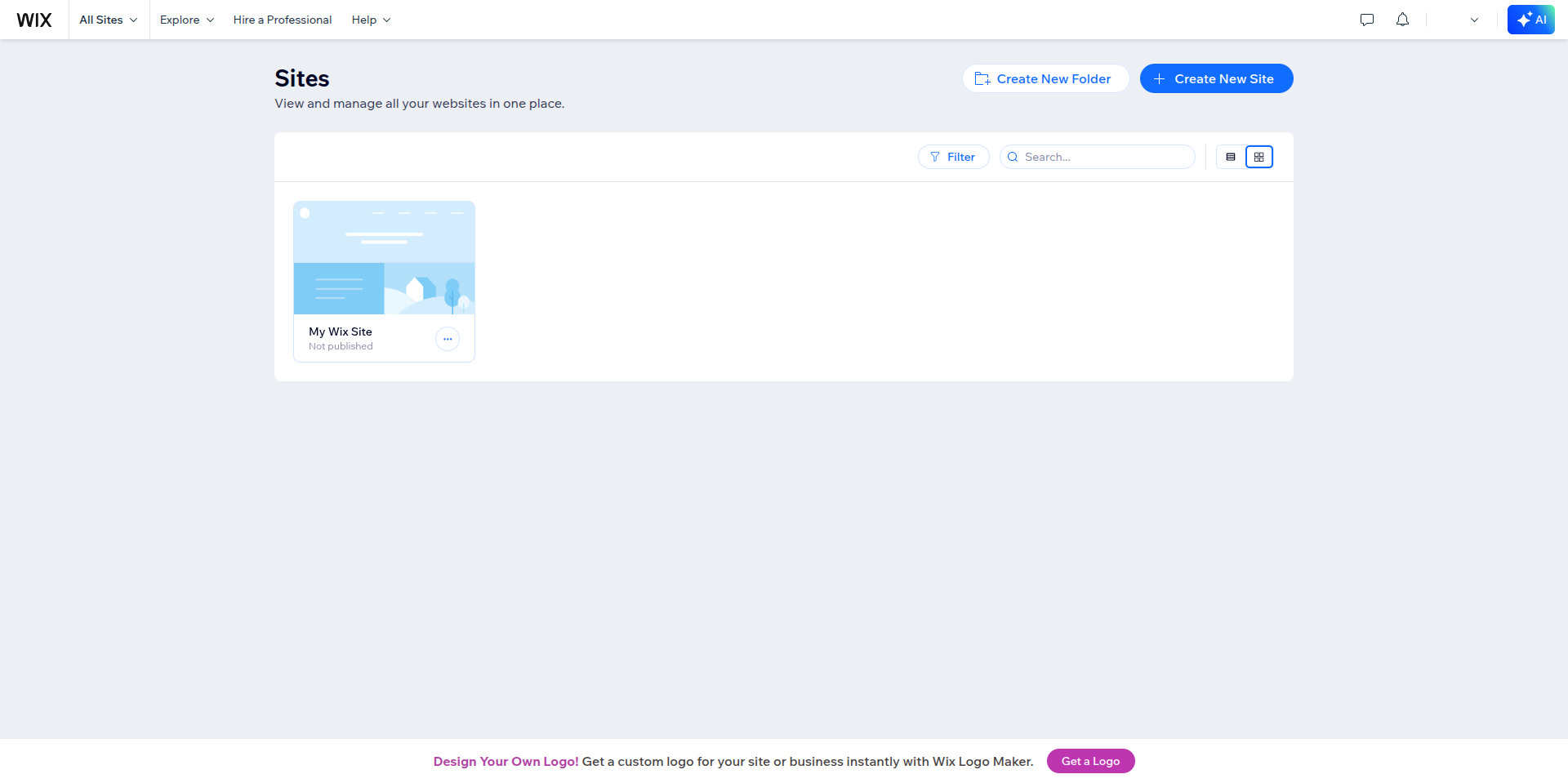
Task: Open the chat inbox icon
Action: [1367, 20]
